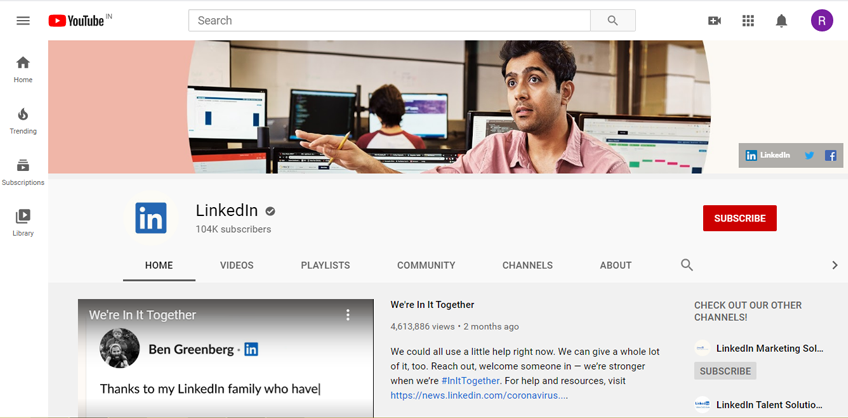Click the LinkedIn channel name heading

[227, 210]
